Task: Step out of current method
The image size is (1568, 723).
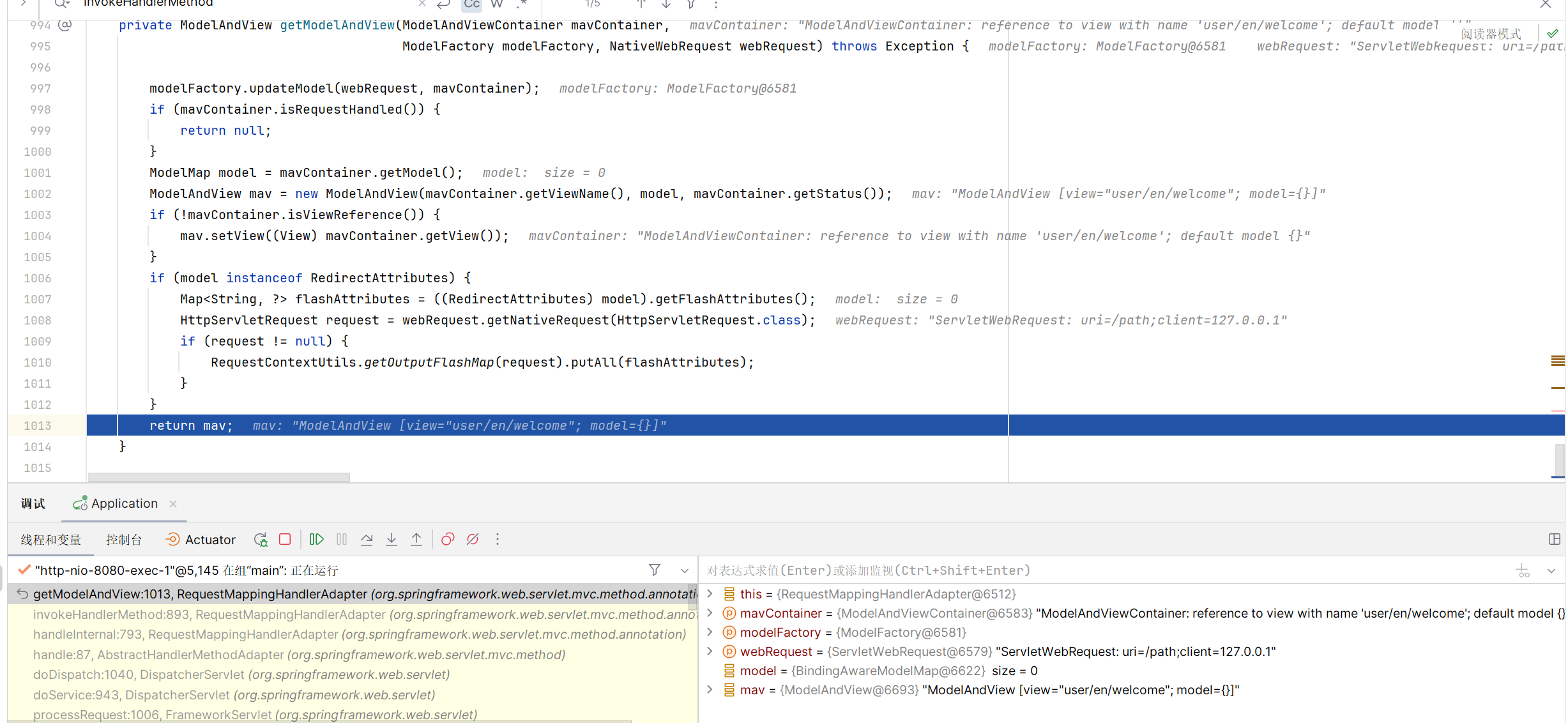Action: point(416,540)
